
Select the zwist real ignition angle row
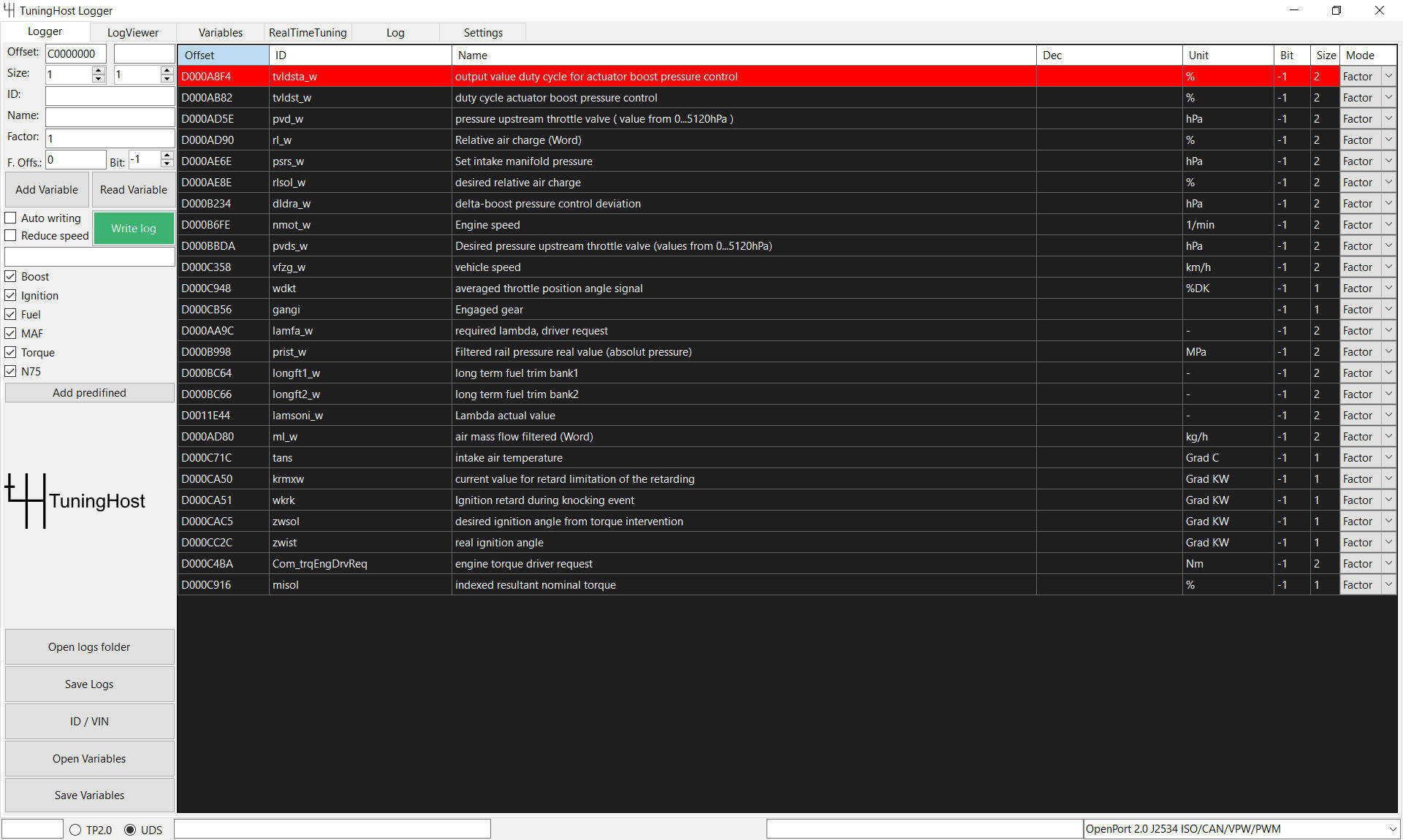point(499,543)
